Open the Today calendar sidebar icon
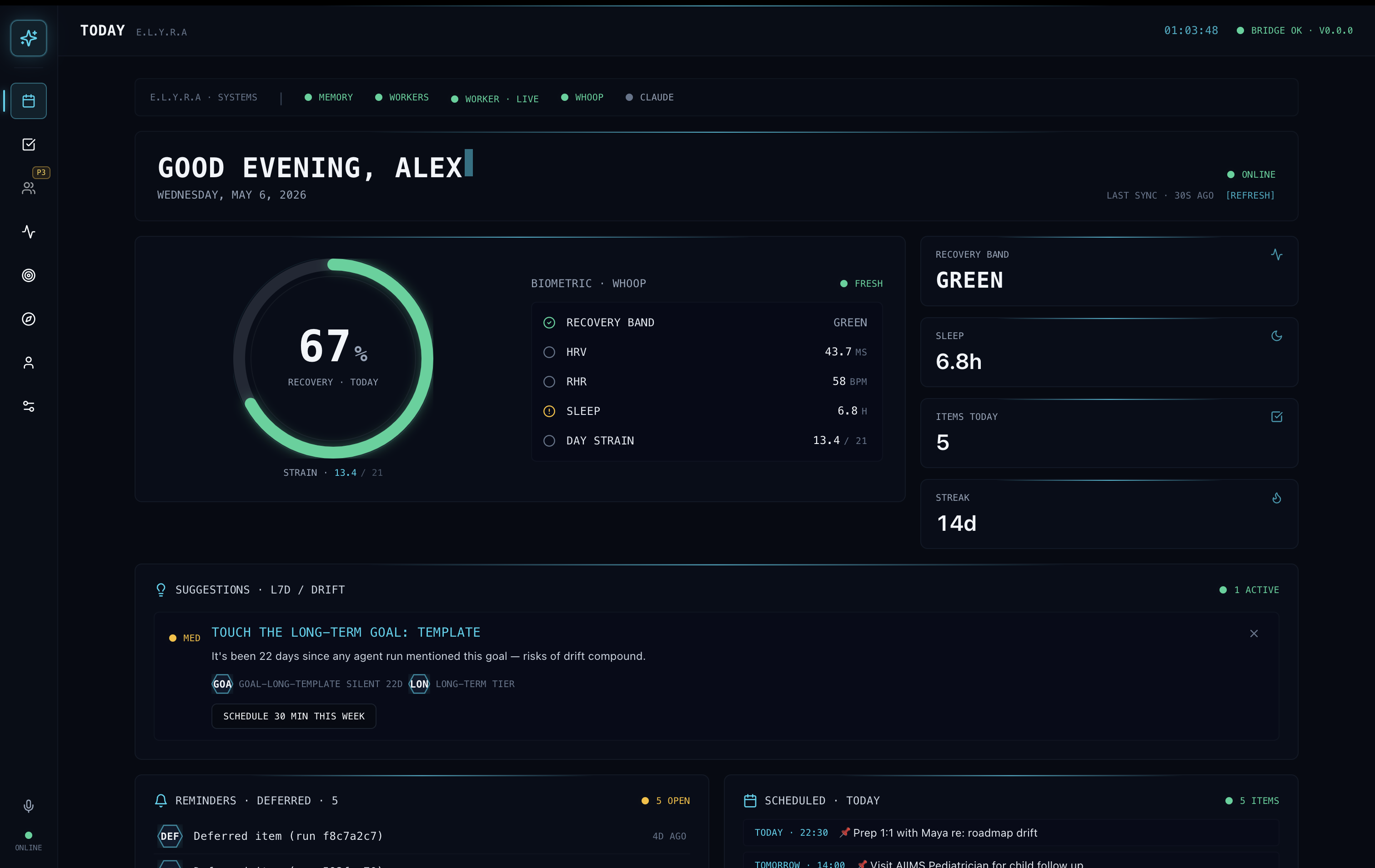1375x868 pixels. point(29,101)
